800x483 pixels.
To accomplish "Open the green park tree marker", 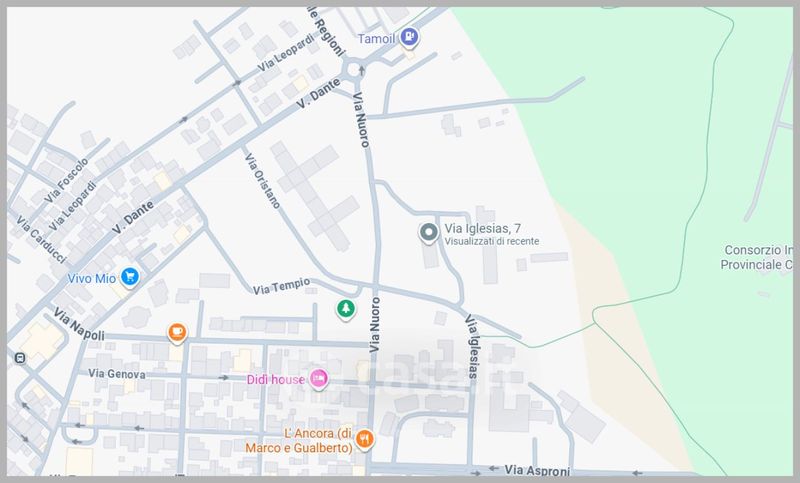I will pyautogui.click(x=345, y=309).
